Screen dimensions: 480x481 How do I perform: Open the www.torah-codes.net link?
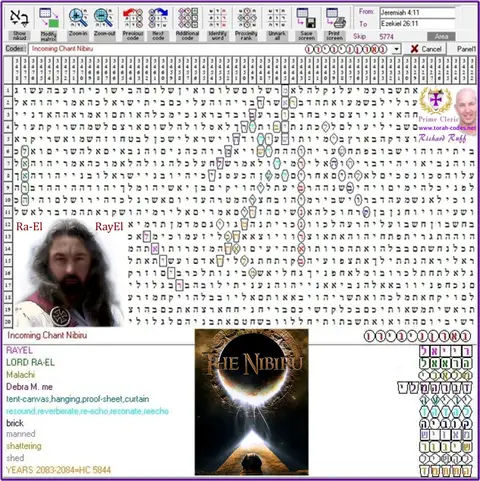447,128
